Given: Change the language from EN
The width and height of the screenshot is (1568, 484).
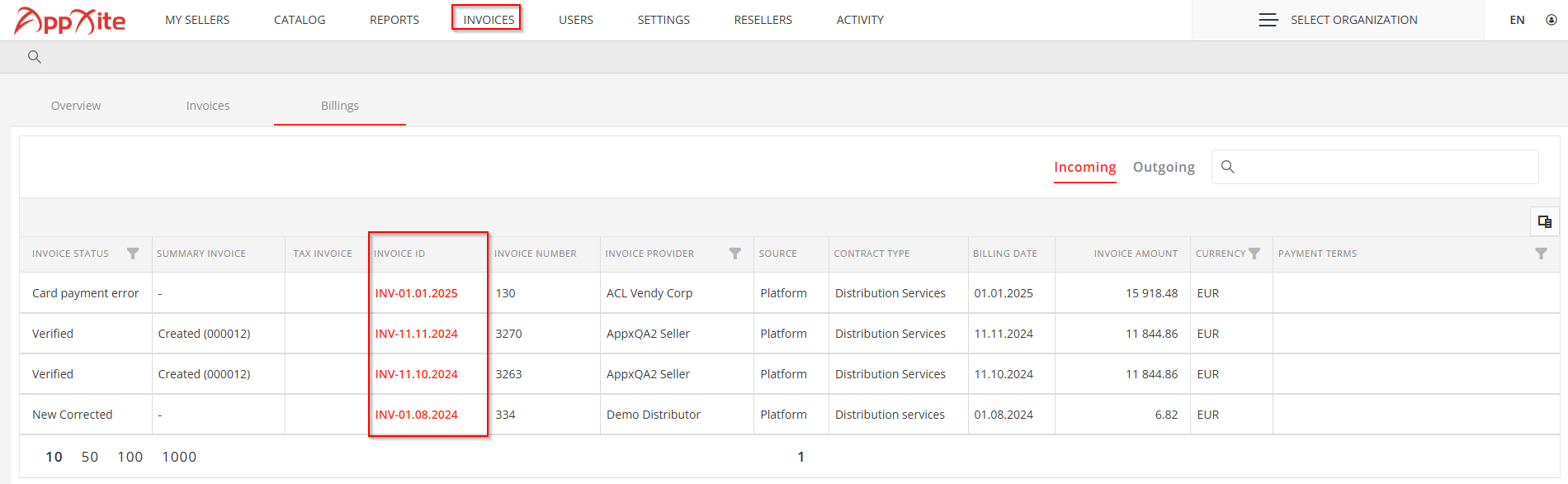Looking at the screenshot, I should point(1517,20).
